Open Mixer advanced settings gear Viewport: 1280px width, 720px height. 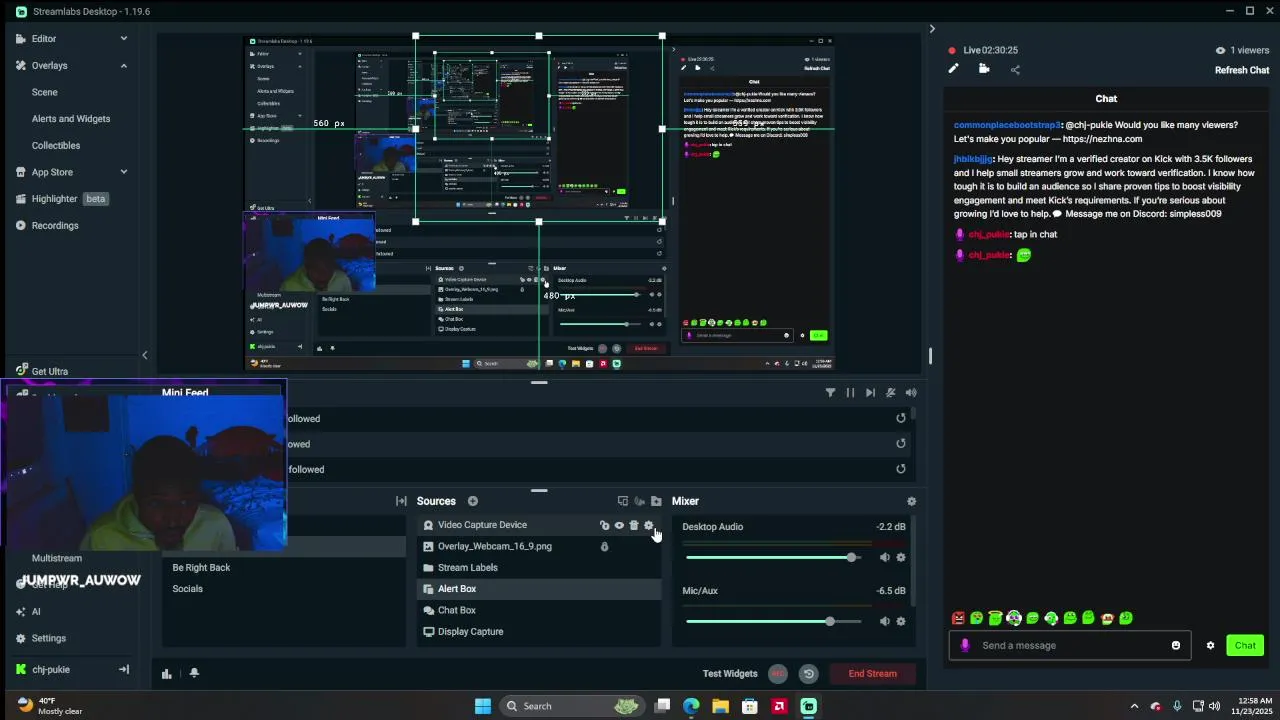coord(910,501)
